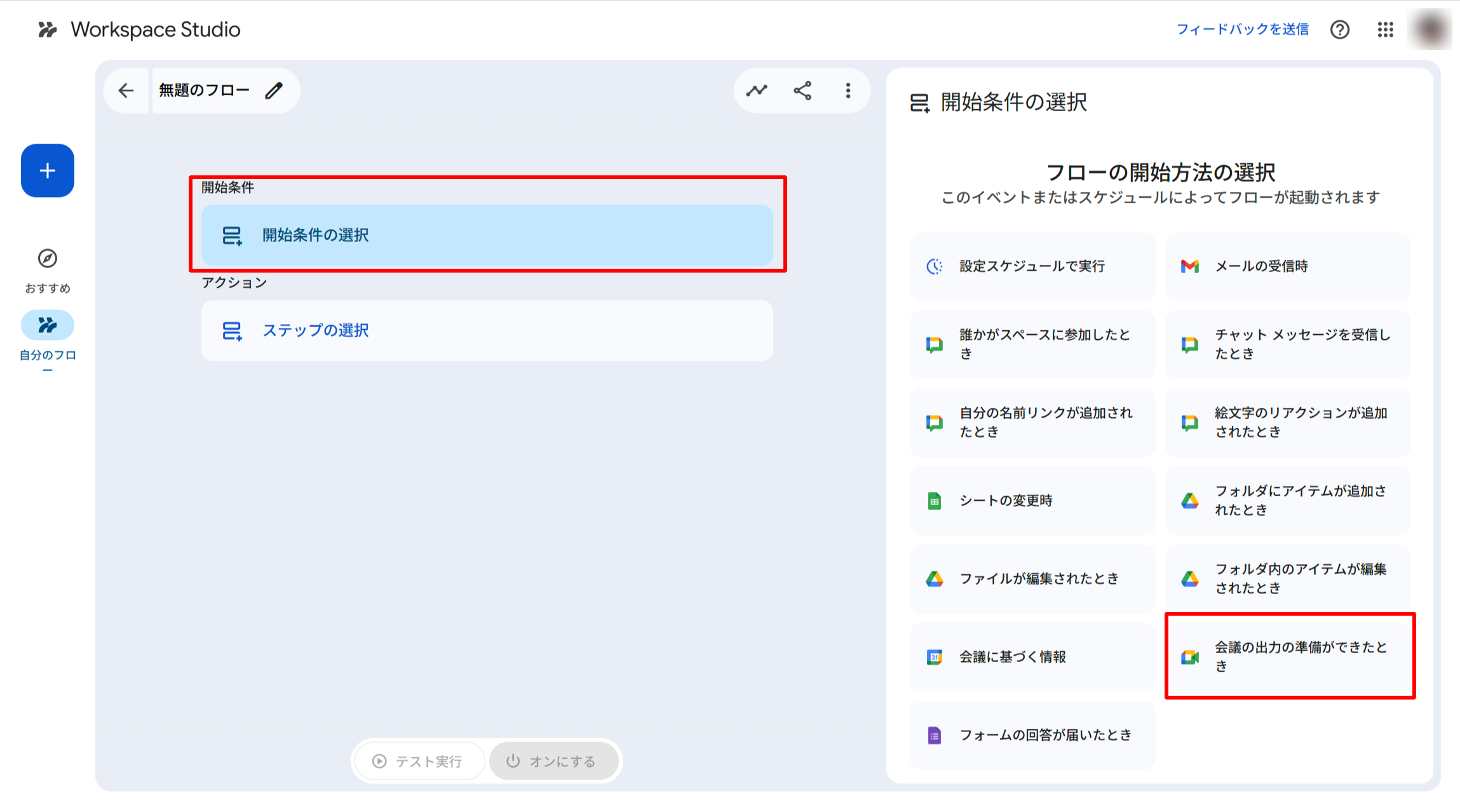Screen dimensions: 1460x812
Task: Click icon inside ステップの選択 card
Action: click(x=232, y=331)
